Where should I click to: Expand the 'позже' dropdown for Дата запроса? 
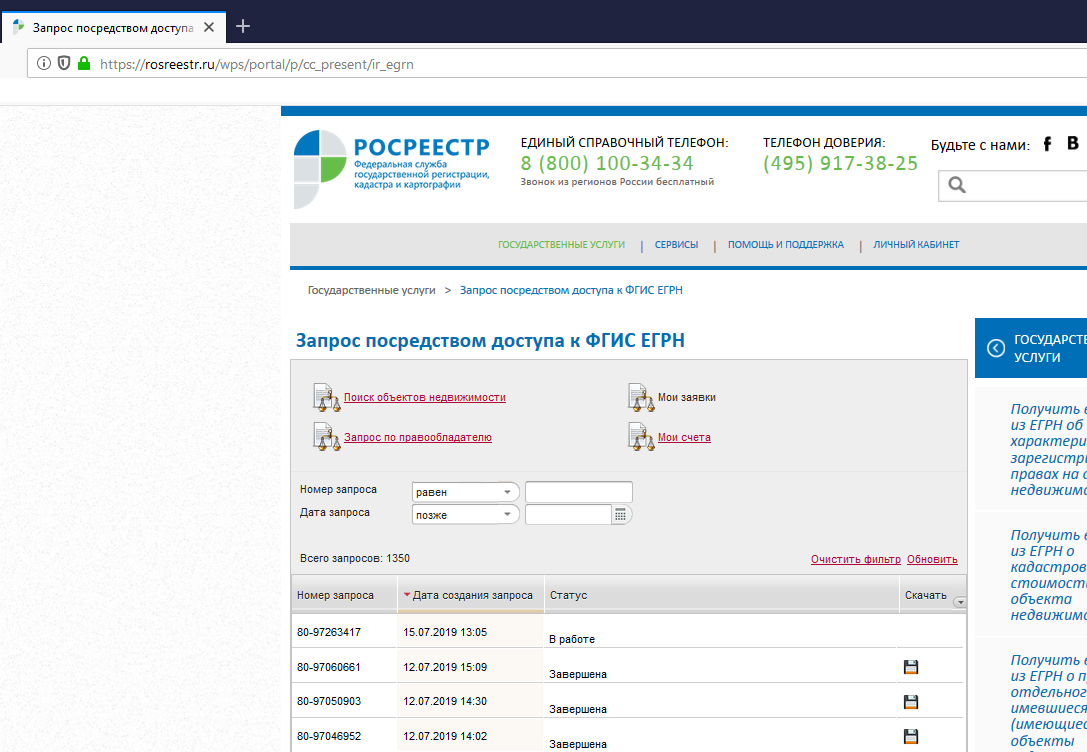[508, 515]
